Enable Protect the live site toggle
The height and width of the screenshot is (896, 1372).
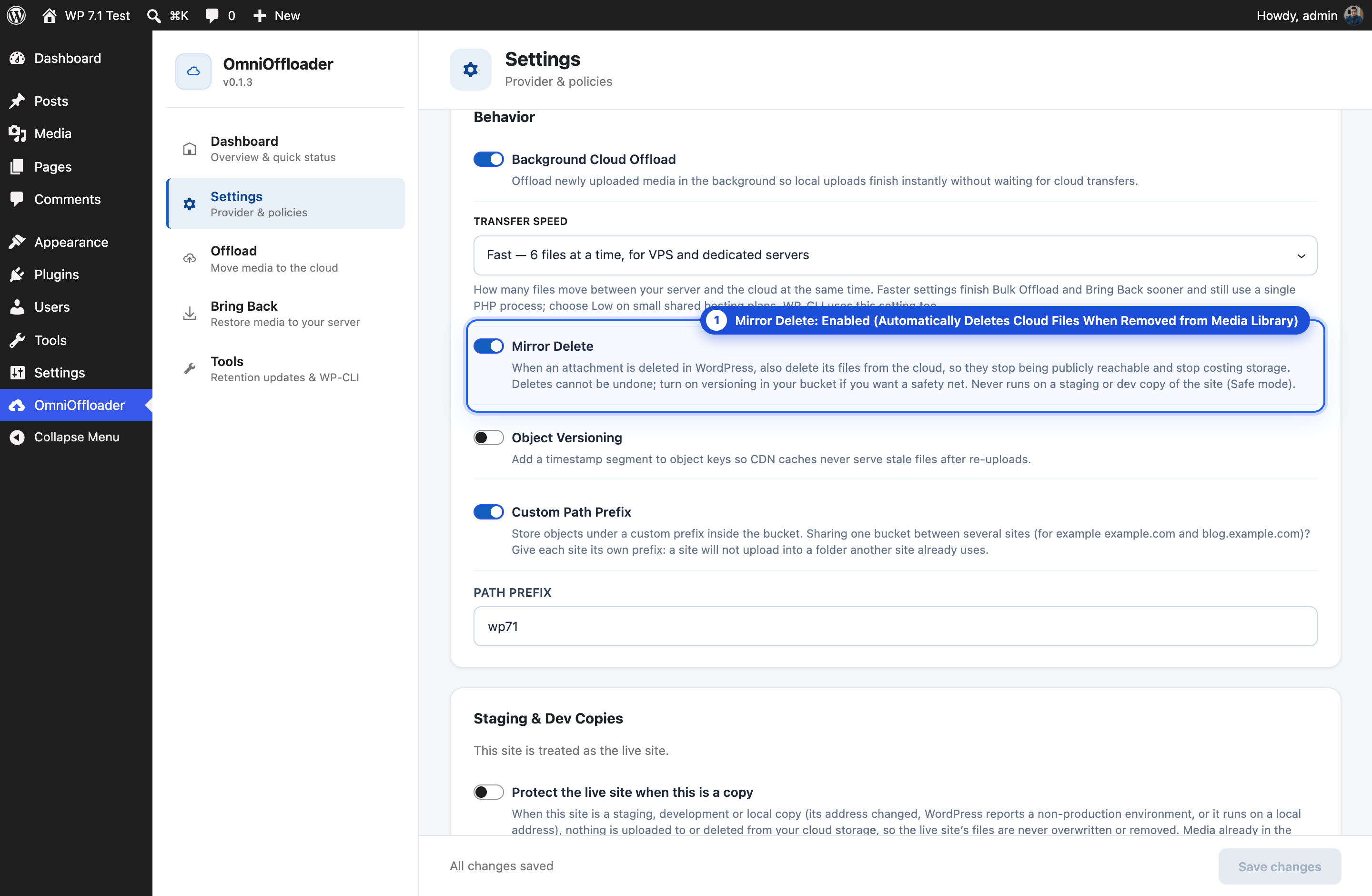tap(488, 792)
